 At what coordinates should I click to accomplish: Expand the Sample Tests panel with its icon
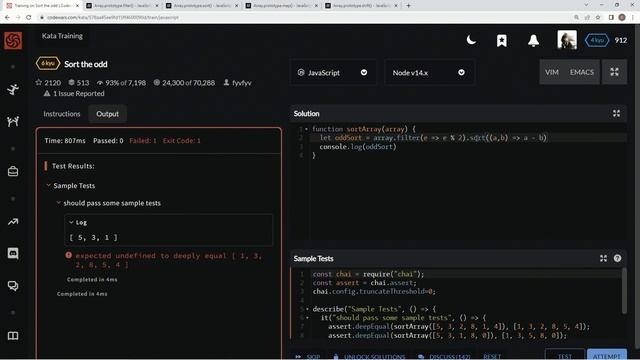(603, 258)
